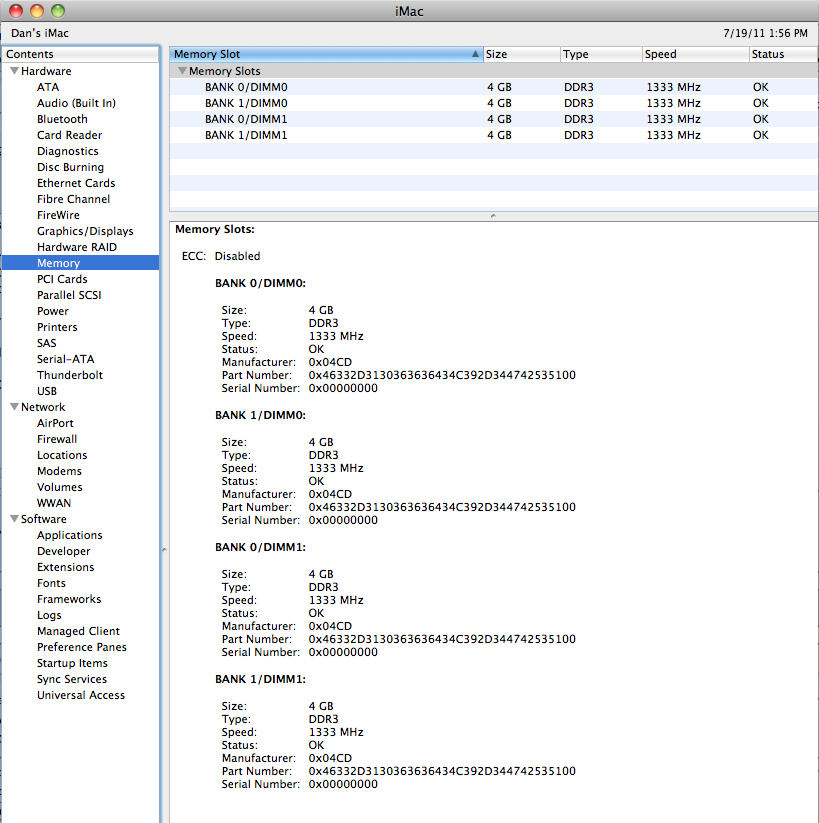Open PCI Cards entry
The height and width of the screenshot is (823, 819).
click(x=62, y=279)
